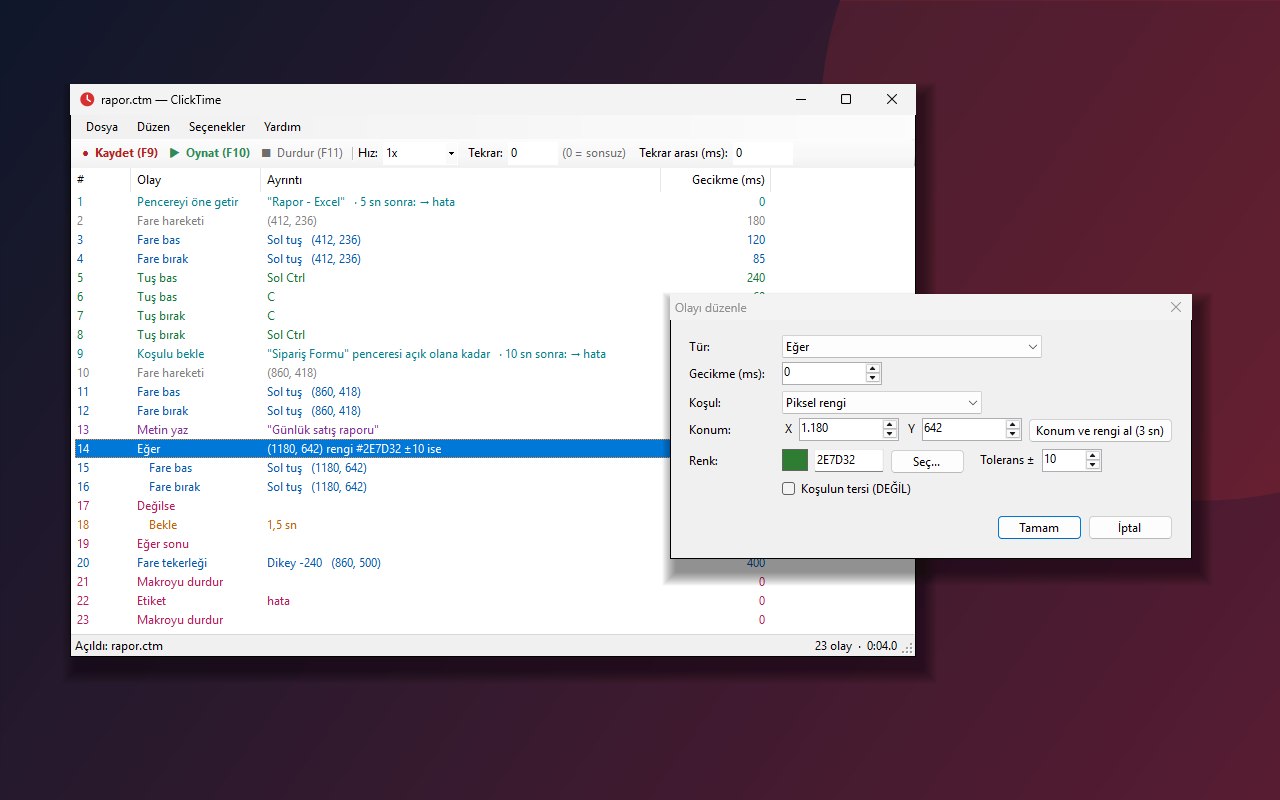Open the Koşul dropdown showing Piksel rengi
The width and height of the screenshot is (1280, 800).
point(882,402)
